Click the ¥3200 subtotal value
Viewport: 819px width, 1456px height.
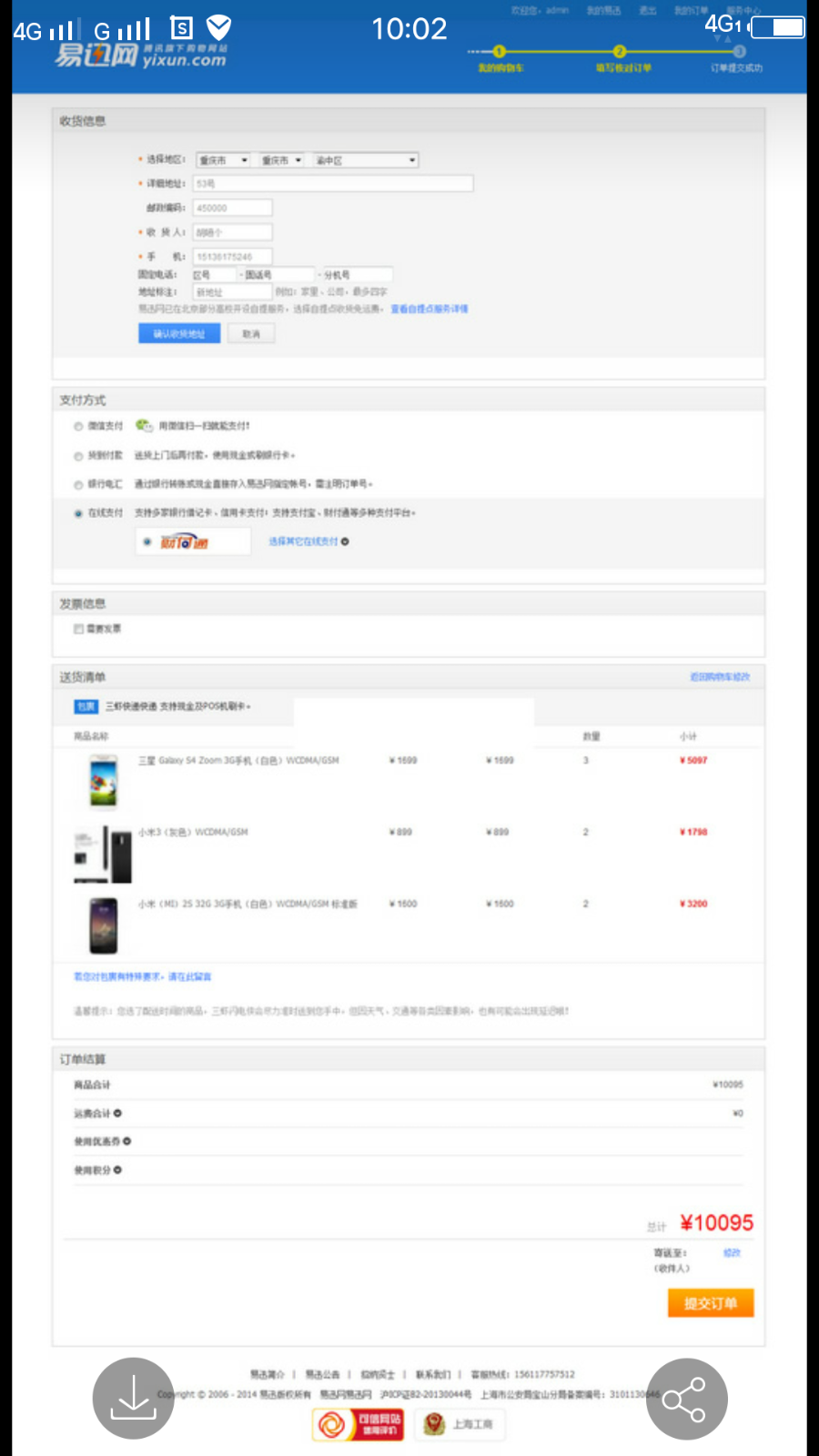693,904
